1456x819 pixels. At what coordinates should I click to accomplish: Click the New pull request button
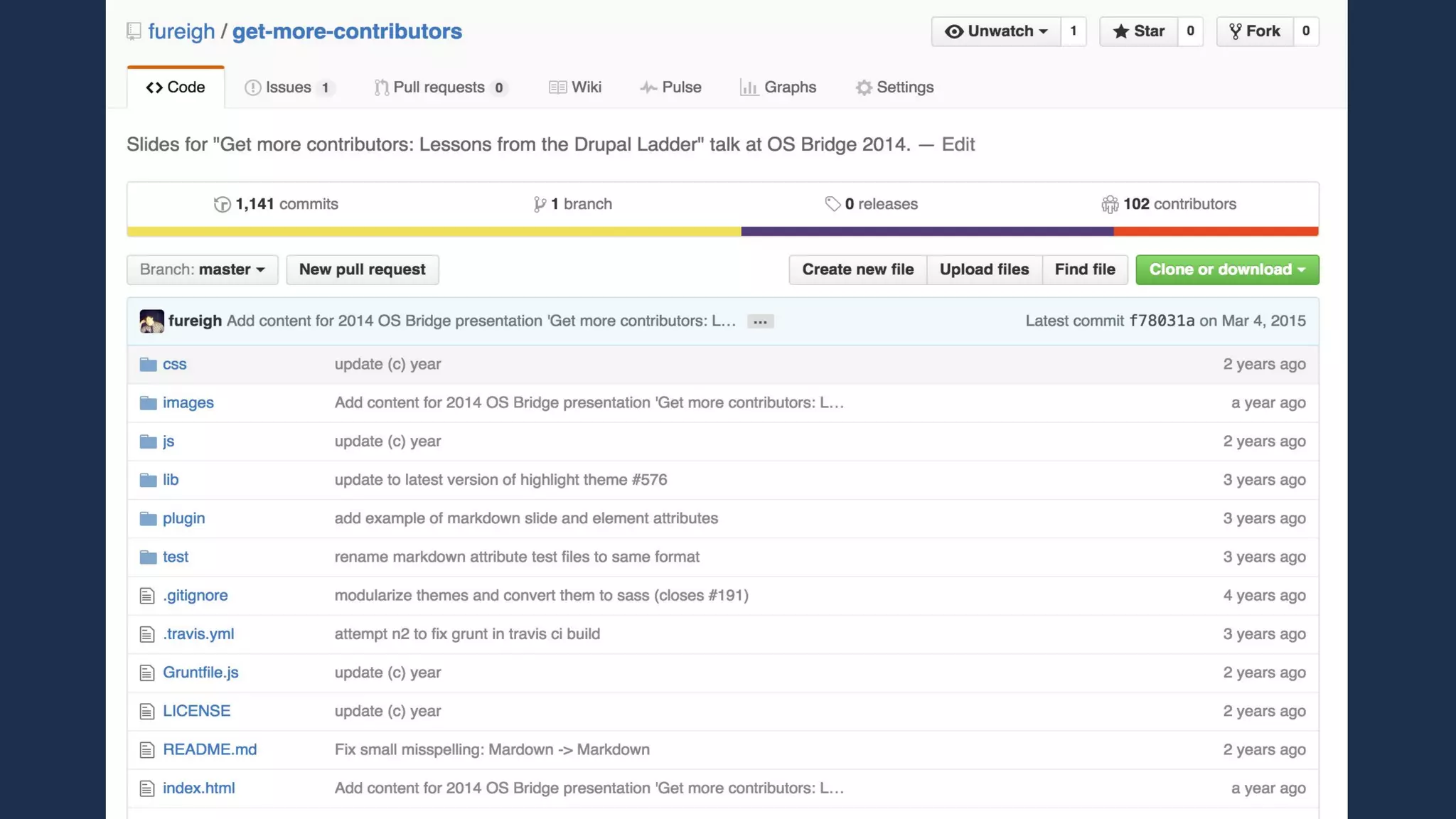coord(362,270)
